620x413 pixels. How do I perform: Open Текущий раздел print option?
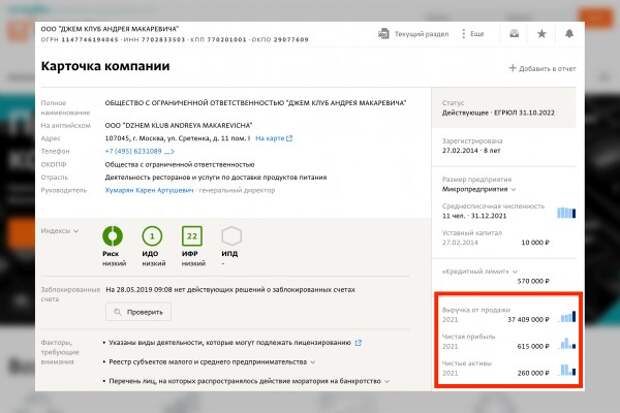pos(416,34)
